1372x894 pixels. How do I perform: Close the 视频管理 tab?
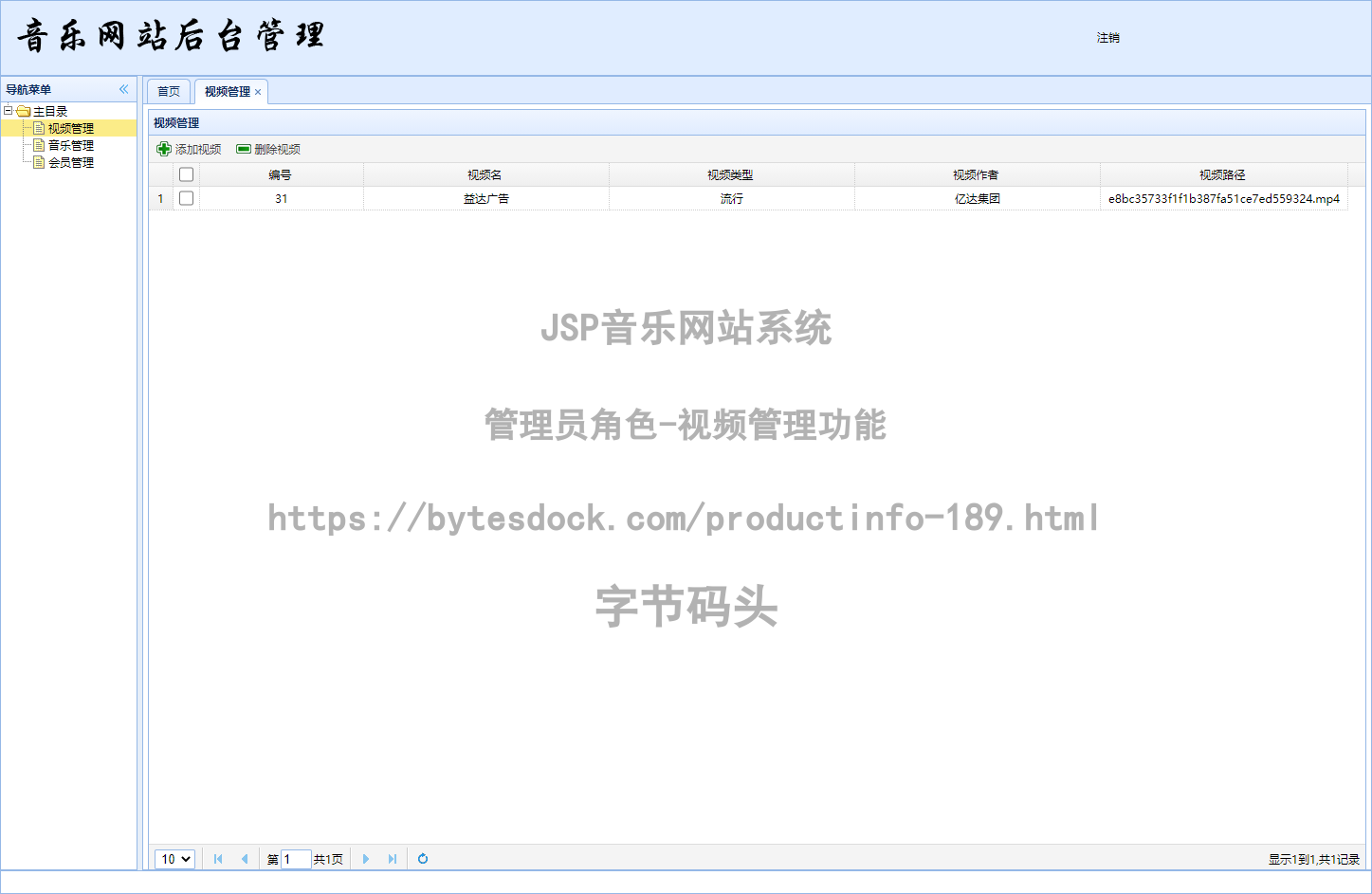point(258,92)
